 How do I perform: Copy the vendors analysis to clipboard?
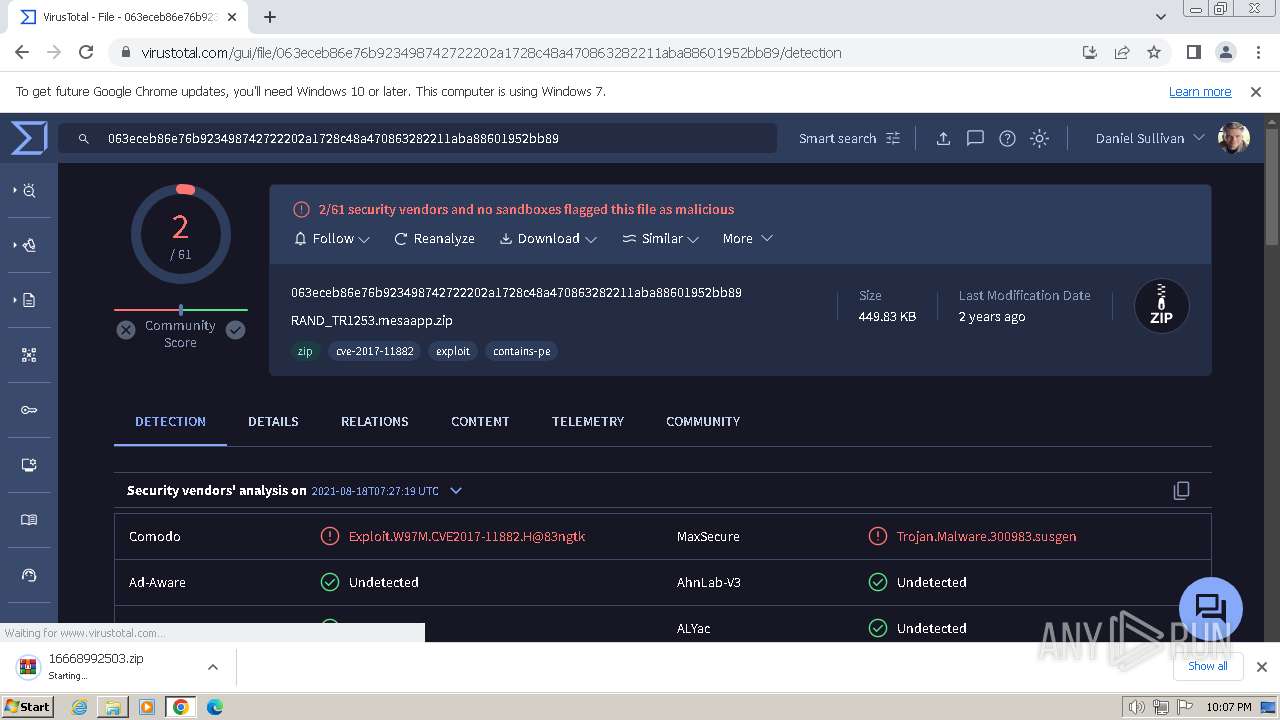(1181, 490)
